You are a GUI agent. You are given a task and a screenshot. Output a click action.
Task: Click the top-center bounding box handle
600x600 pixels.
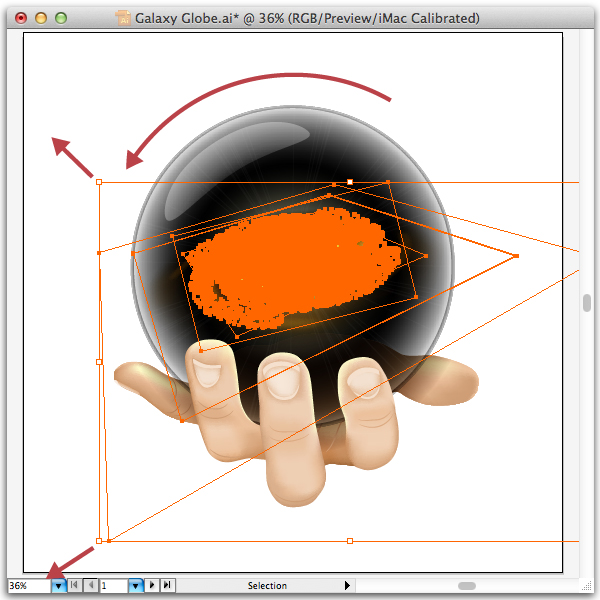coord(350,182)
